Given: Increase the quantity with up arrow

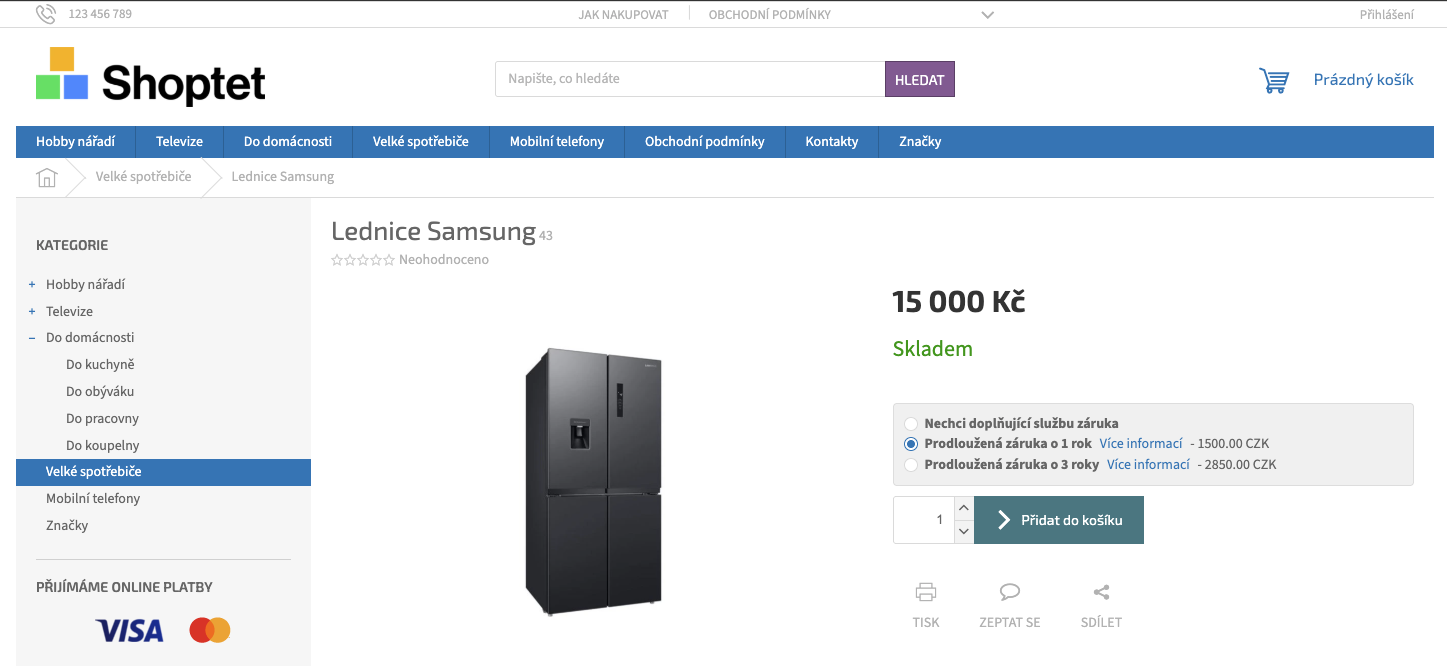Looking at the screenshot, I should (964, 508).
